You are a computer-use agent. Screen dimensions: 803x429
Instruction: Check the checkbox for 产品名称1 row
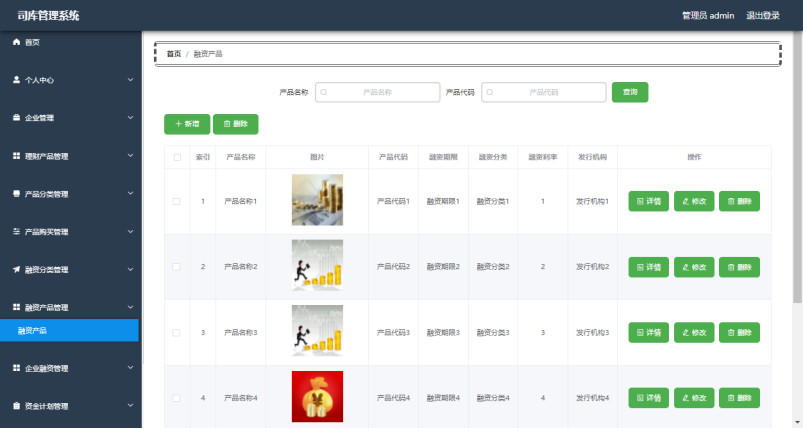pyautogui.click(x=176, y=202)
